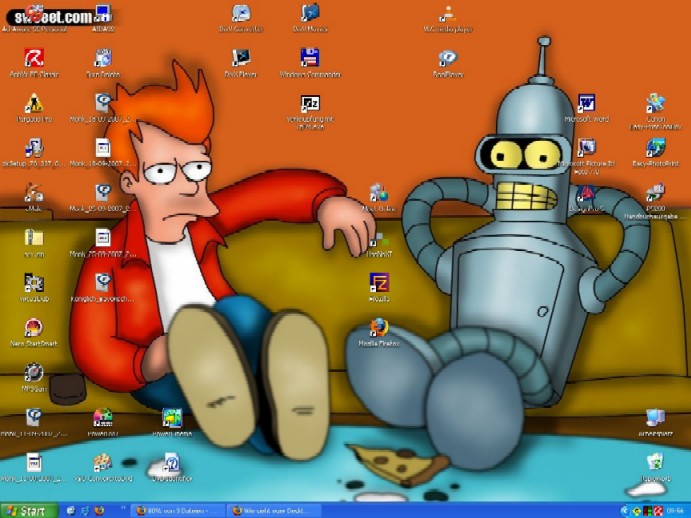Viewport: 691px width, 518px height.
Task: Click the system clock showing 09:56
Action: (x=676, y=511)
